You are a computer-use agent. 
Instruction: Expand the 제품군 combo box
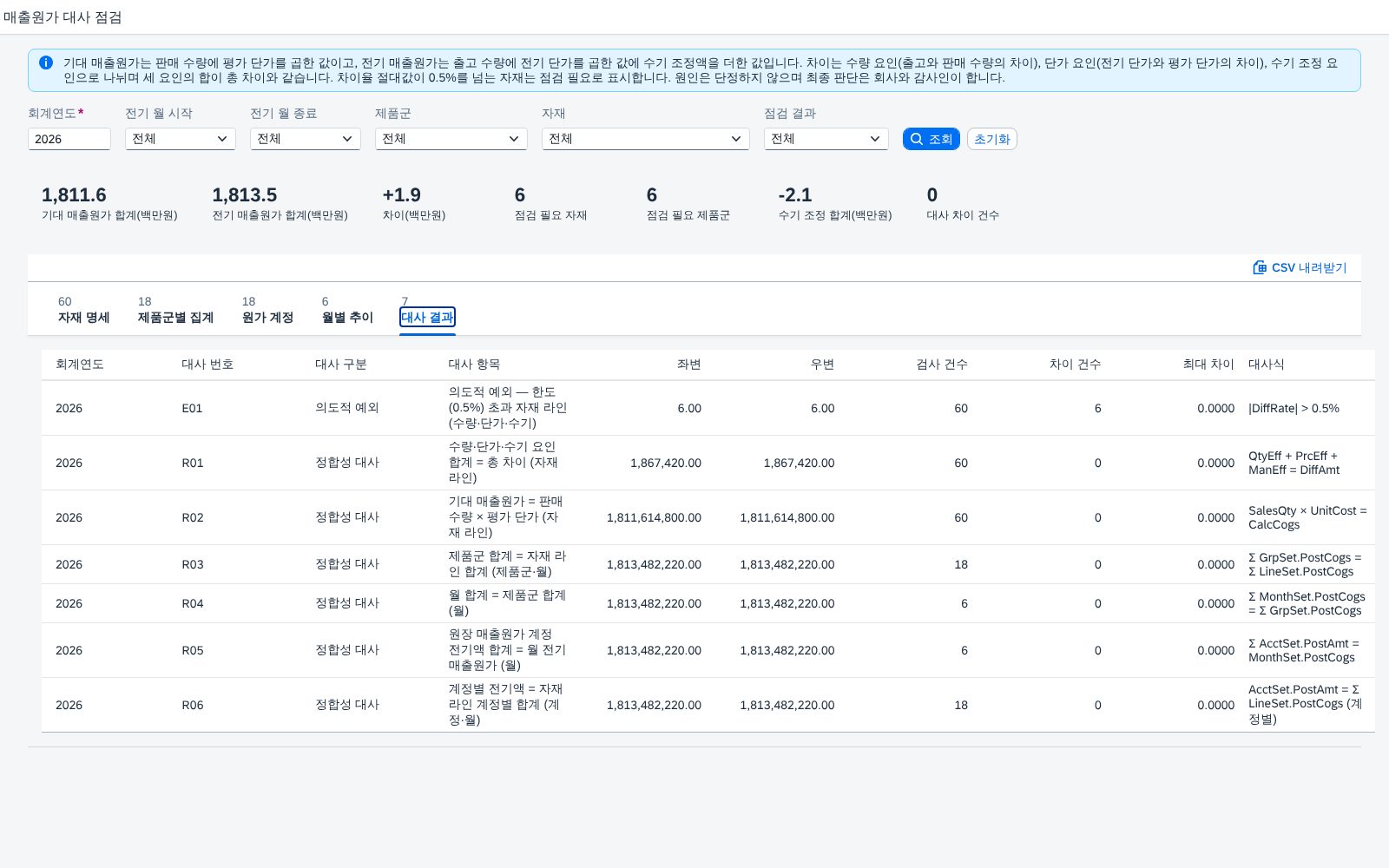pos(451,139)
